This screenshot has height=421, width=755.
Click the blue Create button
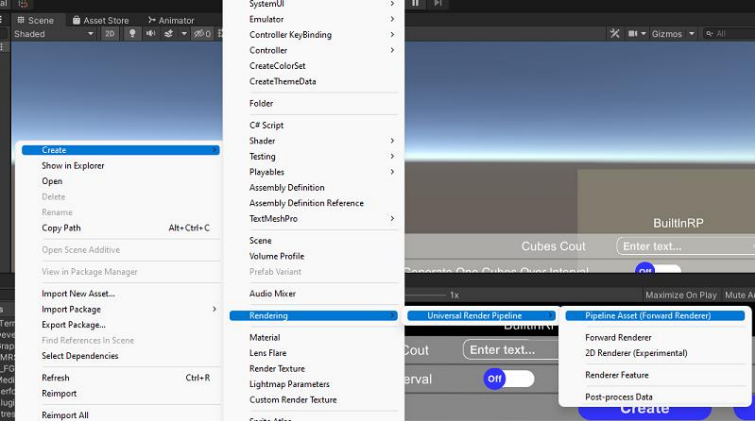point(644,409)
